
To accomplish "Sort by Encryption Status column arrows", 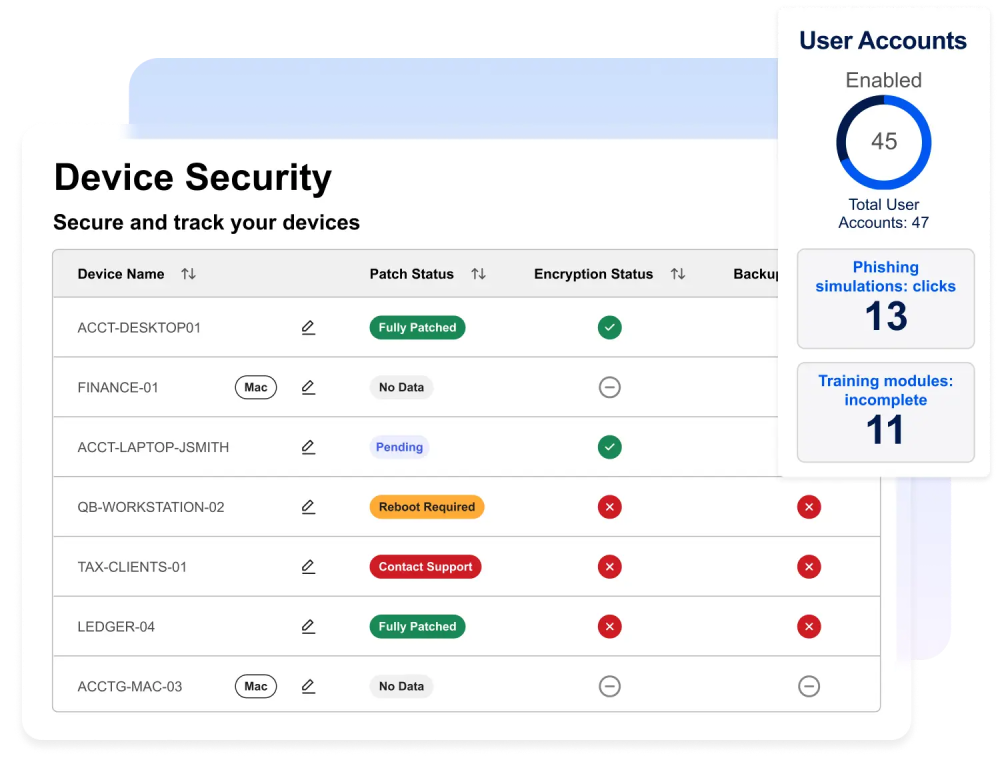I will tap(678, 274).
